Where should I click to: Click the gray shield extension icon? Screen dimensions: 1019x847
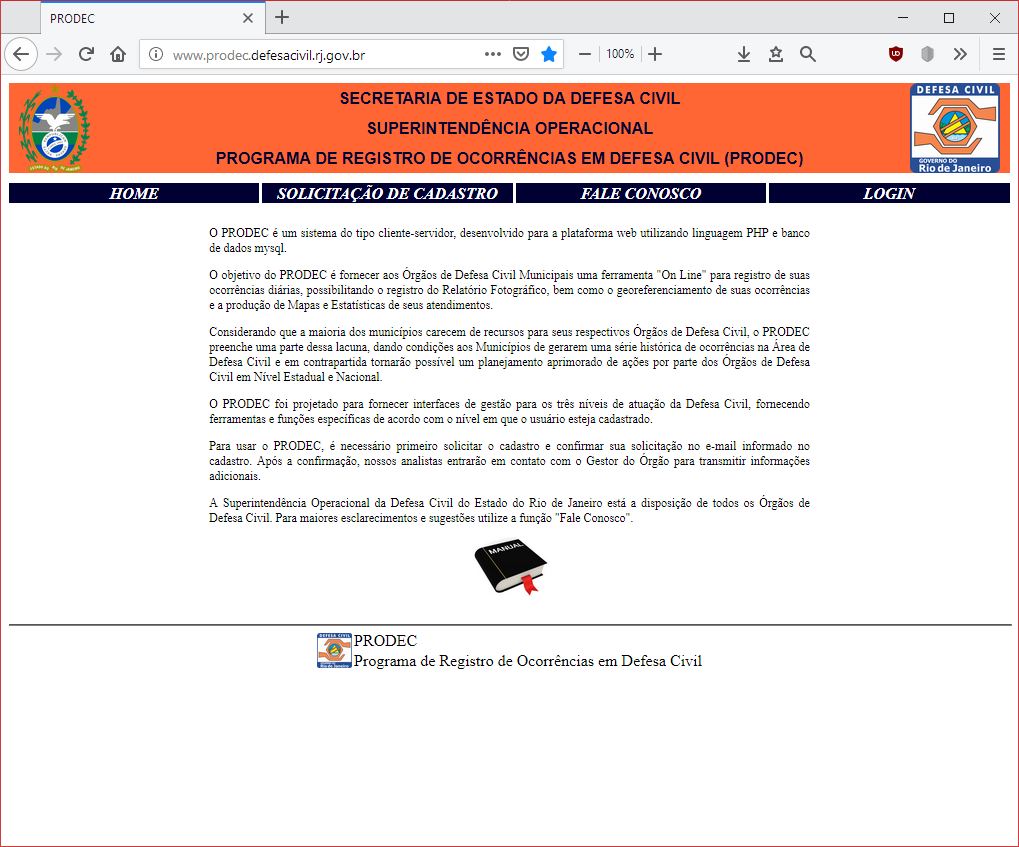point(928,55)
